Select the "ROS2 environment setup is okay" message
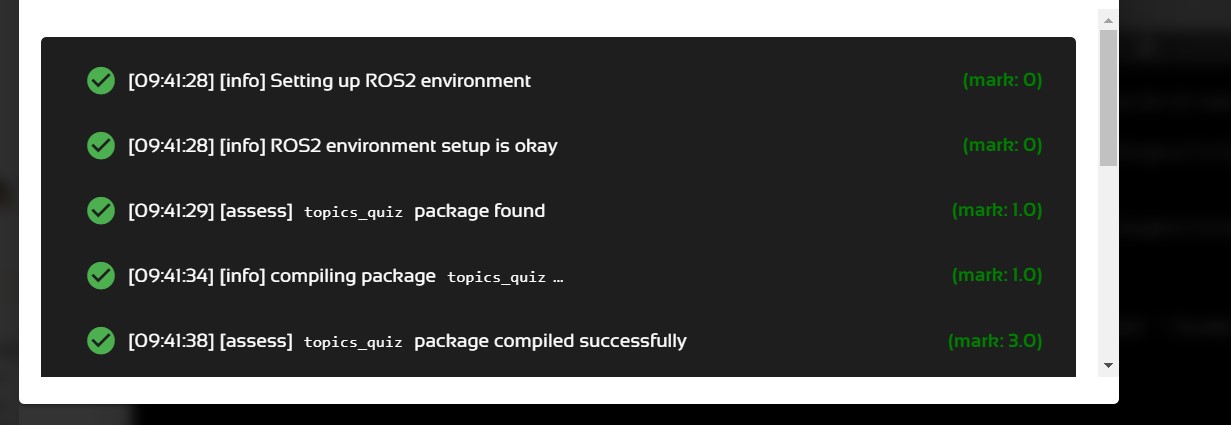Viewport: 1231px width, 425px height. click(x=414, y=146)
